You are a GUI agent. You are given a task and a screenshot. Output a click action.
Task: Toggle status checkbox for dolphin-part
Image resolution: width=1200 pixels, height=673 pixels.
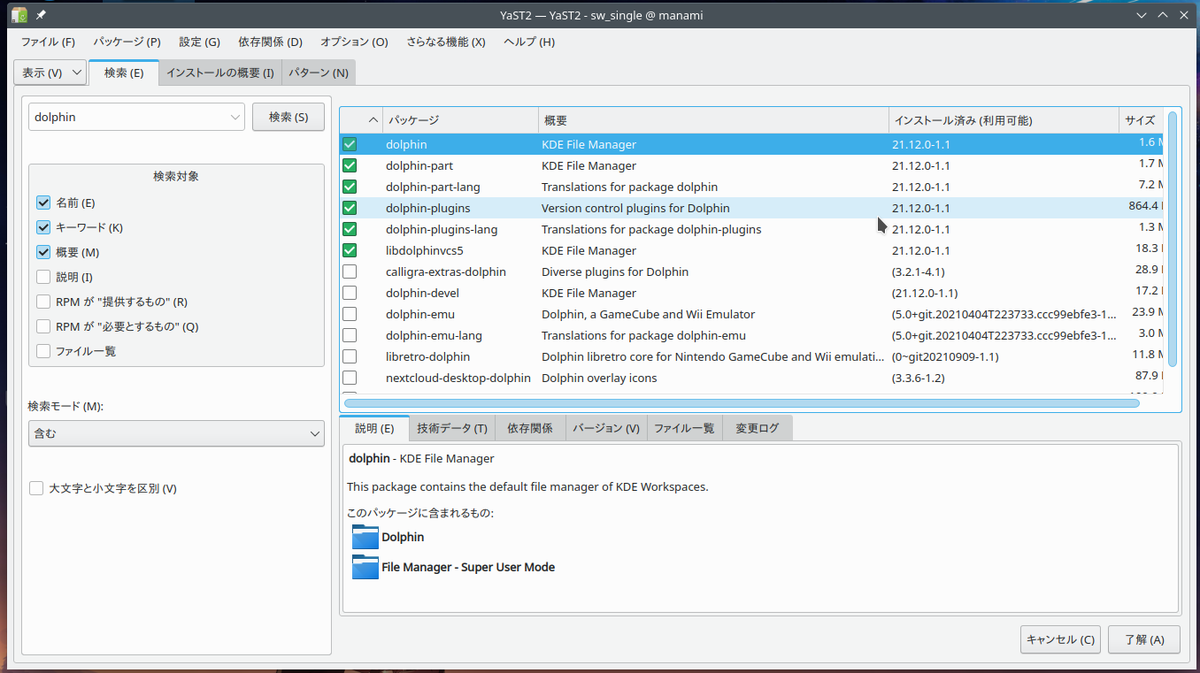tap(349, 165)
